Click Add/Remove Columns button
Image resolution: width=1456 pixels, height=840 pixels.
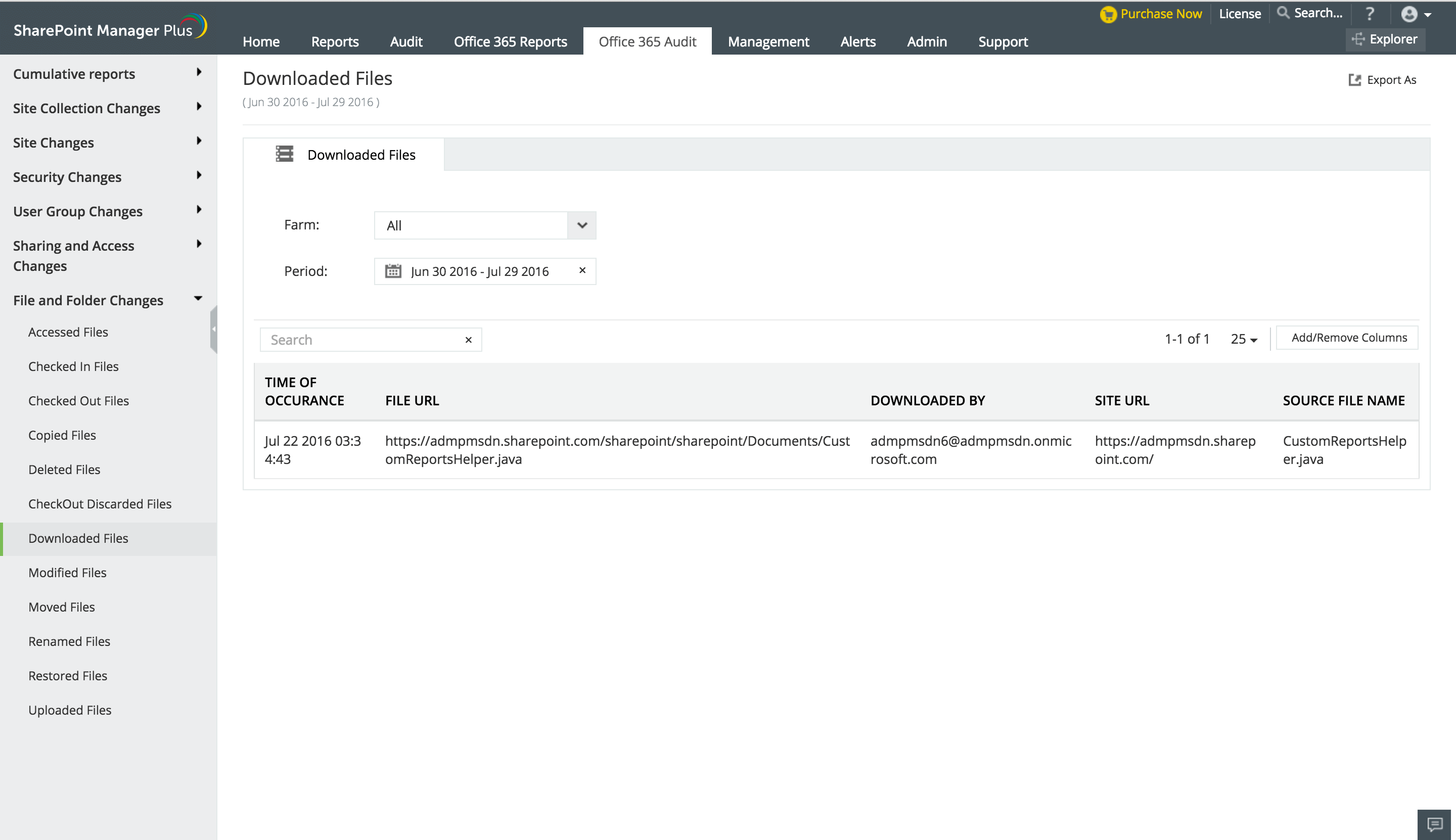(x=1348, y=338)
